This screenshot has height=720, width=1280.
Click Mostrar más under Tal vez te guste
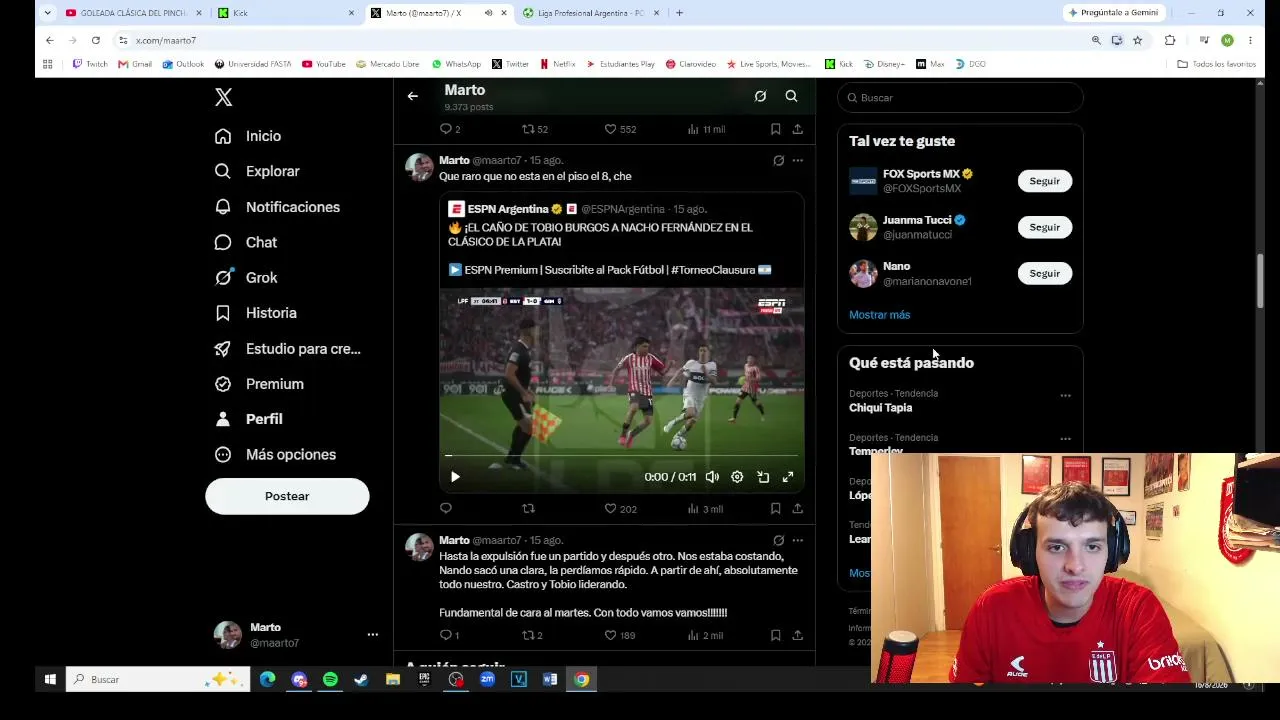tap(879, 315)
